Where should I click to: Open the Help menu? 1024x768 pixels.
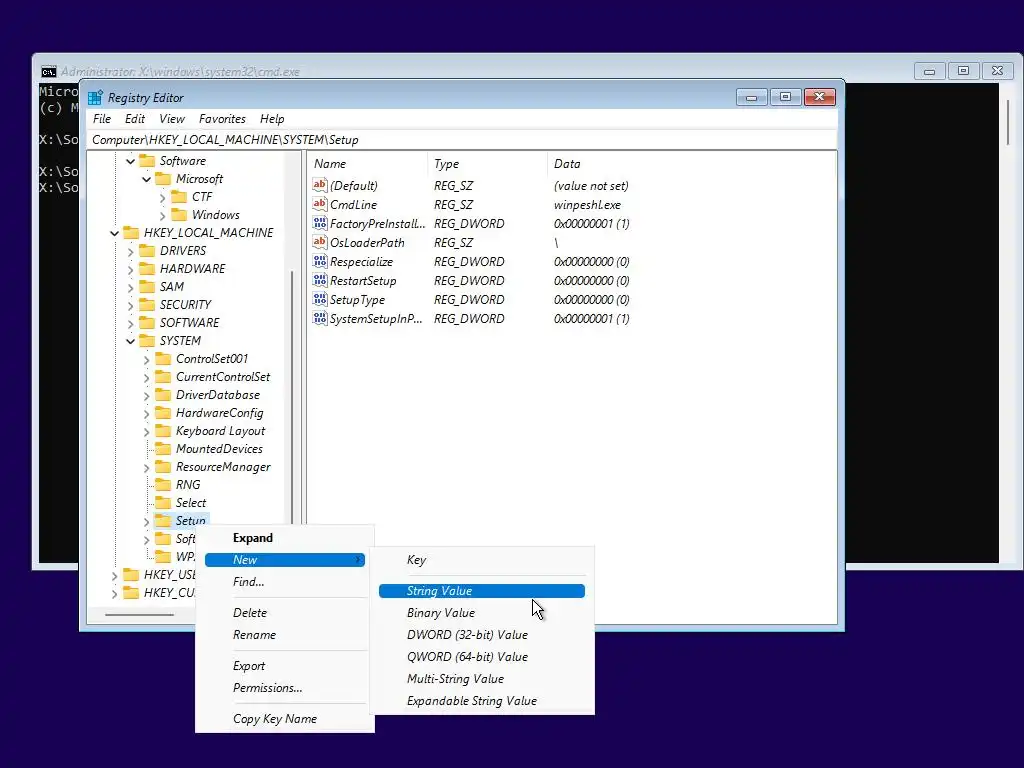(x=272, y=119)
